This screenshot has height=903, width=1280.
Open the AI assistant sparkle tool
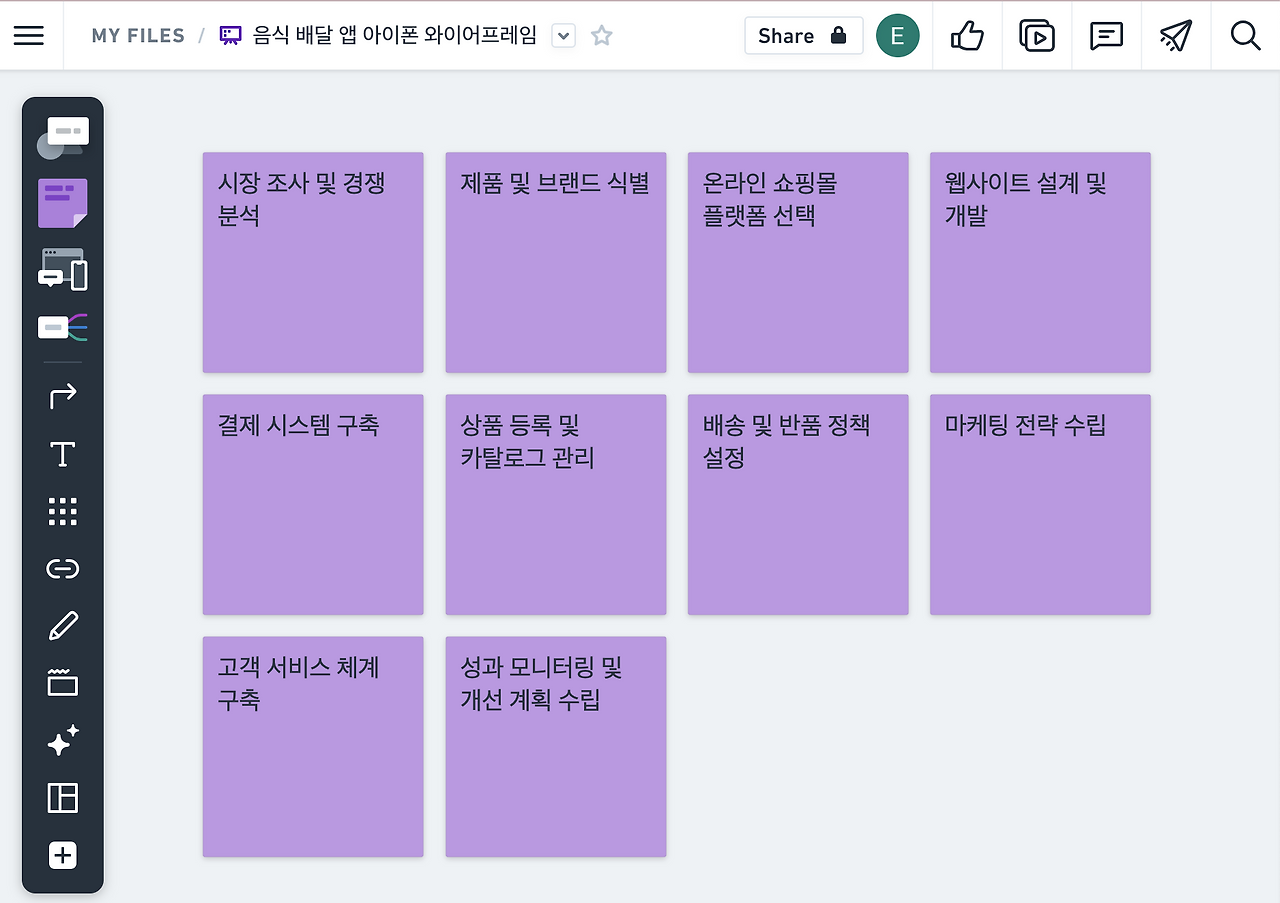coord(62,740)
